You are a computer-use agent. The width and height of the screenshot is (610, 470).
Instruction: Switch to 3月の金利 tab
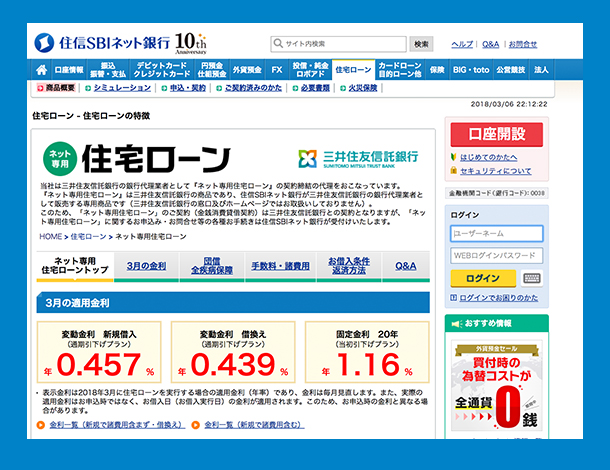pyautogui.click(x=146, y=266)
